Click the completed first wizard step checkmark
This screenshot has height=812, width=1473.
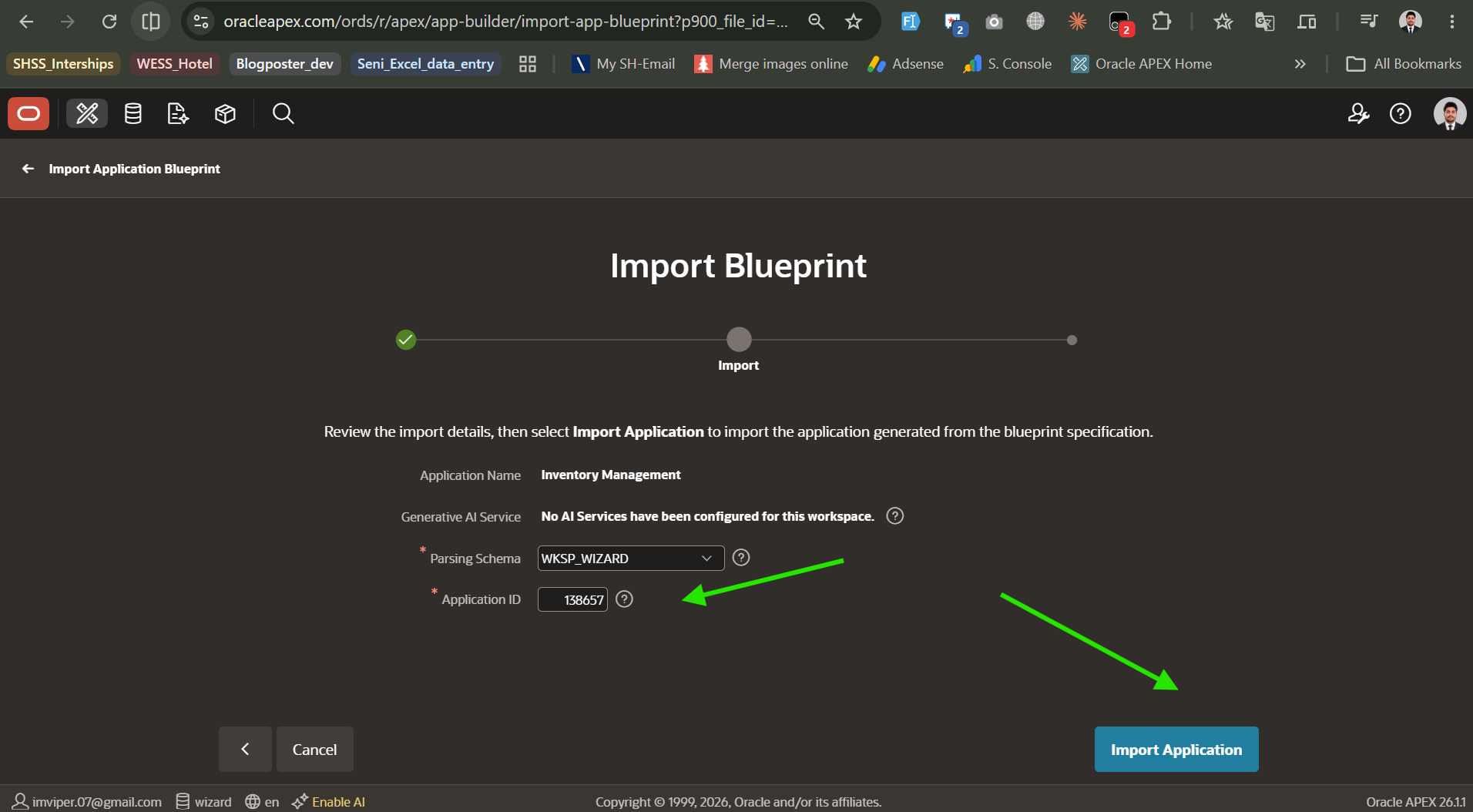pyautogui.click(x=406, y=340)
